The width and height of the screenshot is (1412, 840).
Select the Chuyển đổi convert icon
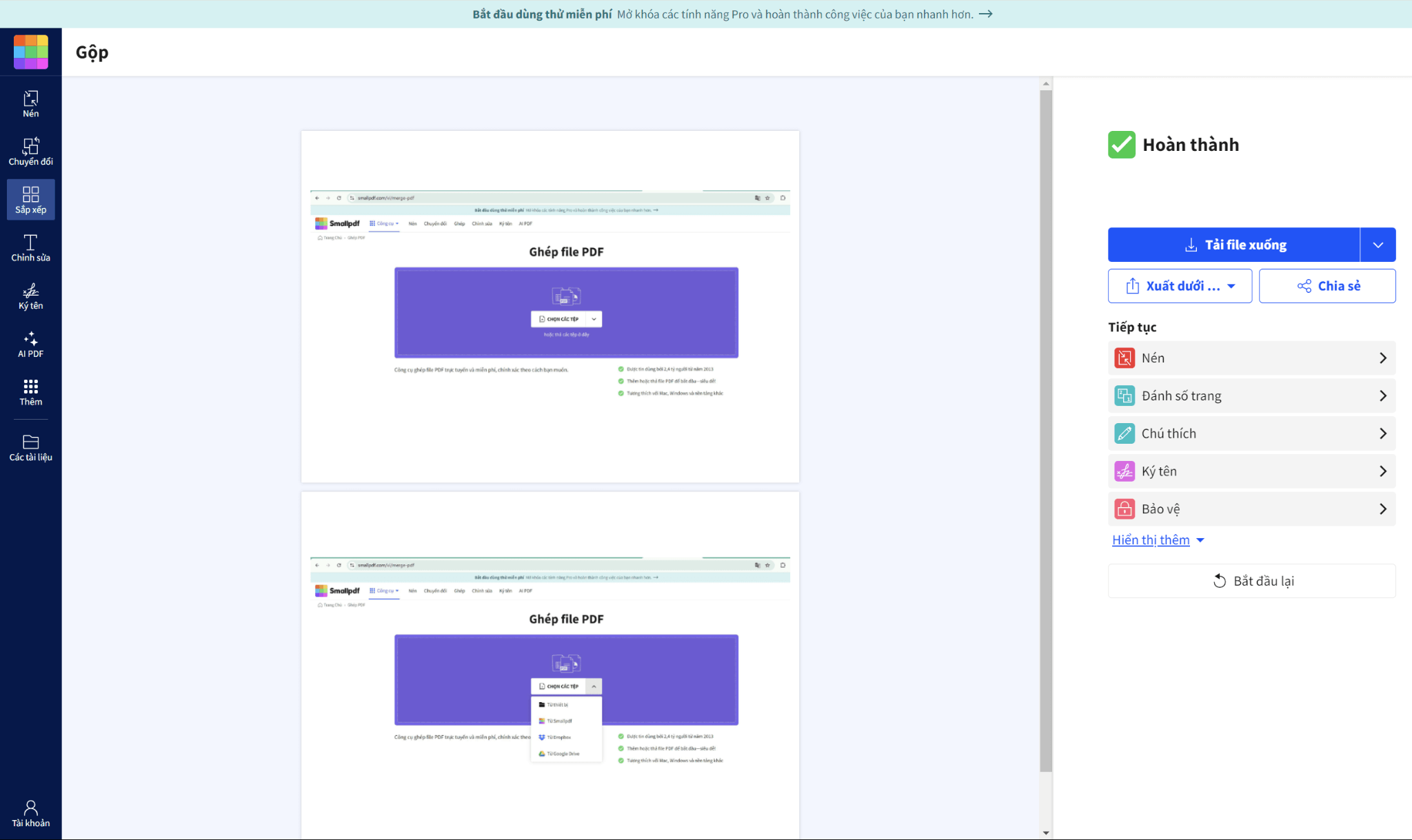[30, 152]
